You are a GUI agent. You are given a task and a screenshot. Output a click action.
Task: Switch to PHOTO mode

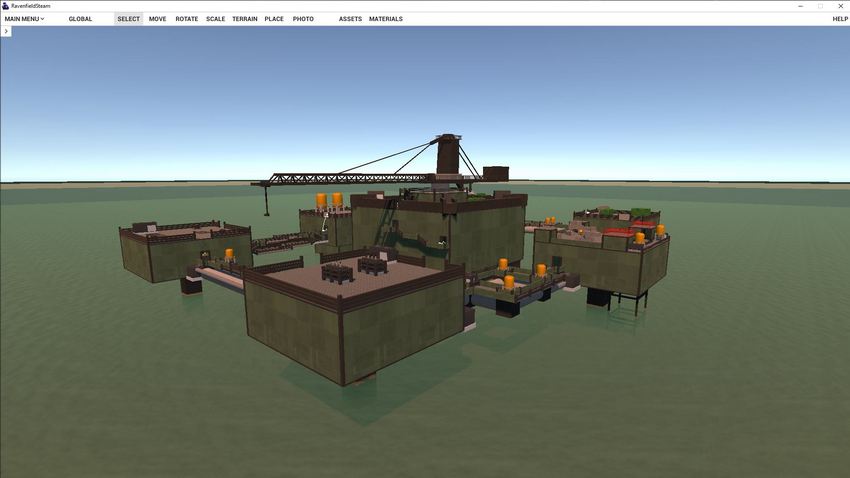pyautogui.click(x=303, y=19)
